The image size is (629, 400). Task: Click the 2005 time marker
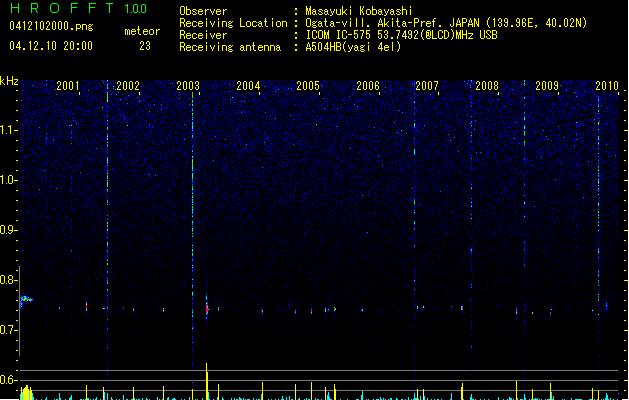(308, 85)
